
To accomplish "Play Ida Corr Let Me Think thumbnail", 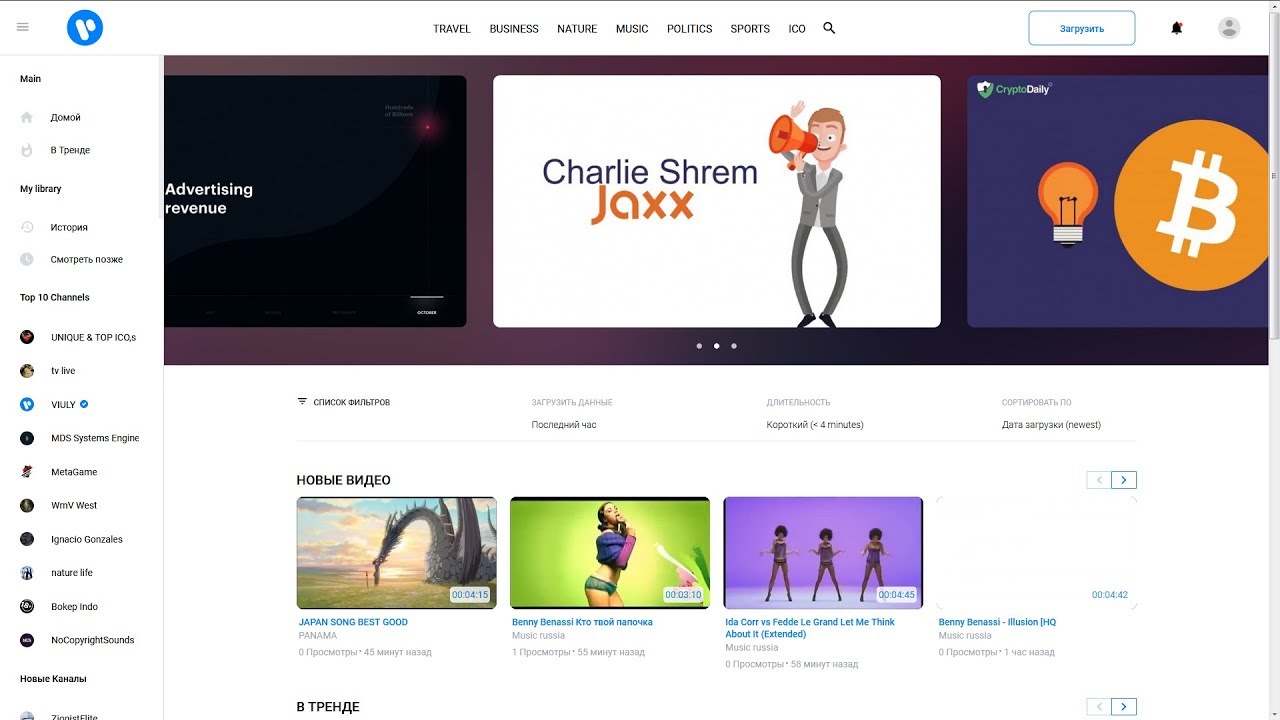I will click(823, 553).
